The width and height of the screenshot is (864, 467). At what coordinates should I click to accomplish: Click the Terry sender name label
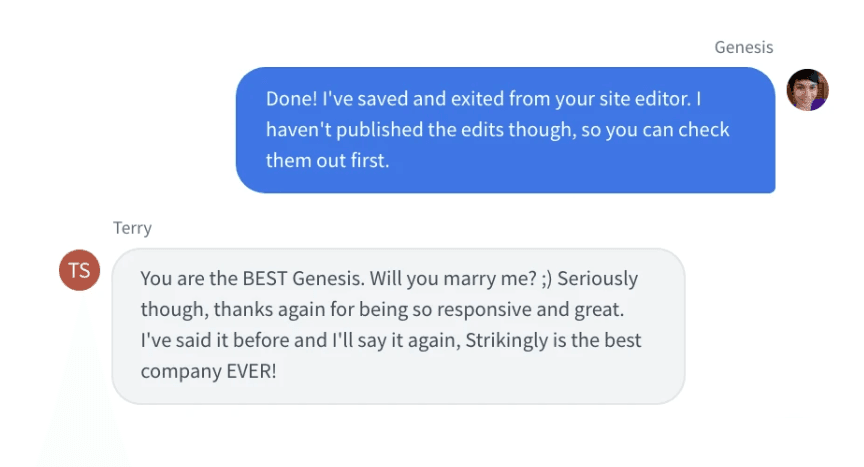tap(132, 228)
